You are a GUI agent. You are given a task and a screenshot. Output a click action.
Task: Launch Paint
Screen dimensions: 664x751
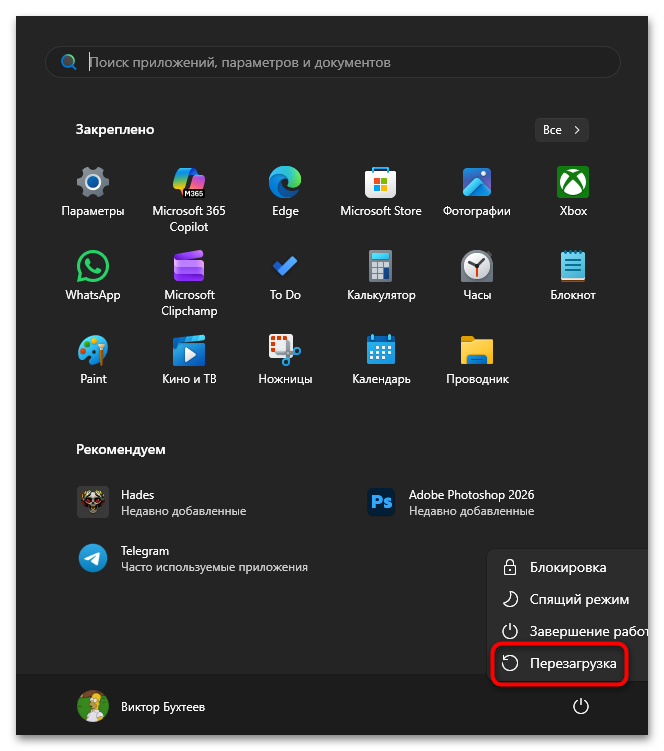coord(93,360)
